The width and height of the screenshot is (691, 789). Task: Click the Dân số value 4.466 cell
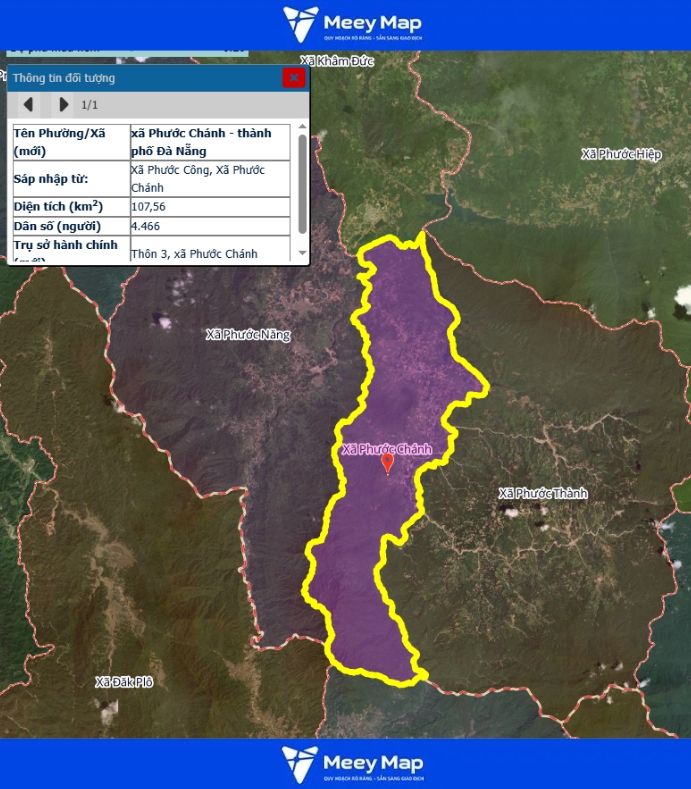(x=210, y=227)
